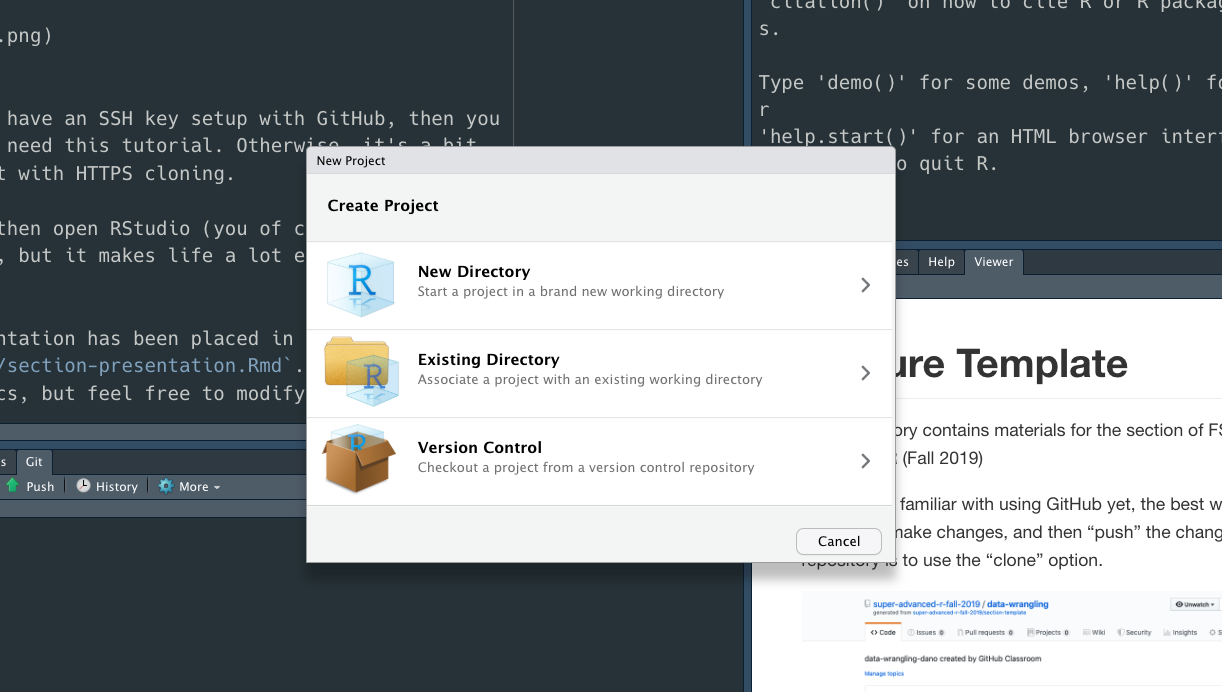Open the More gear dropdown in Git pane
The image size is (1222, 692).
click(189, 486)
